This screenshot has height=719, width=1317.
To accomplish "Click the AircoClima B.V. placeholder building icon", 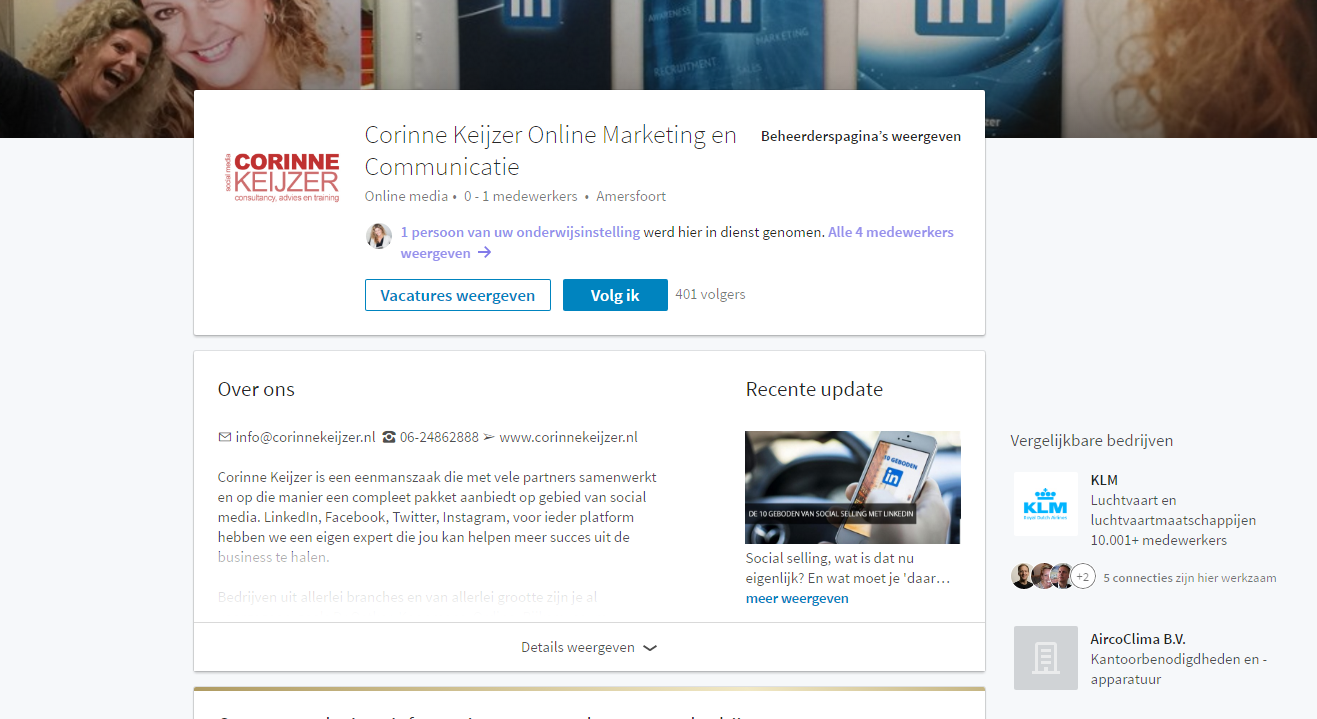I will click(1046, 658).
